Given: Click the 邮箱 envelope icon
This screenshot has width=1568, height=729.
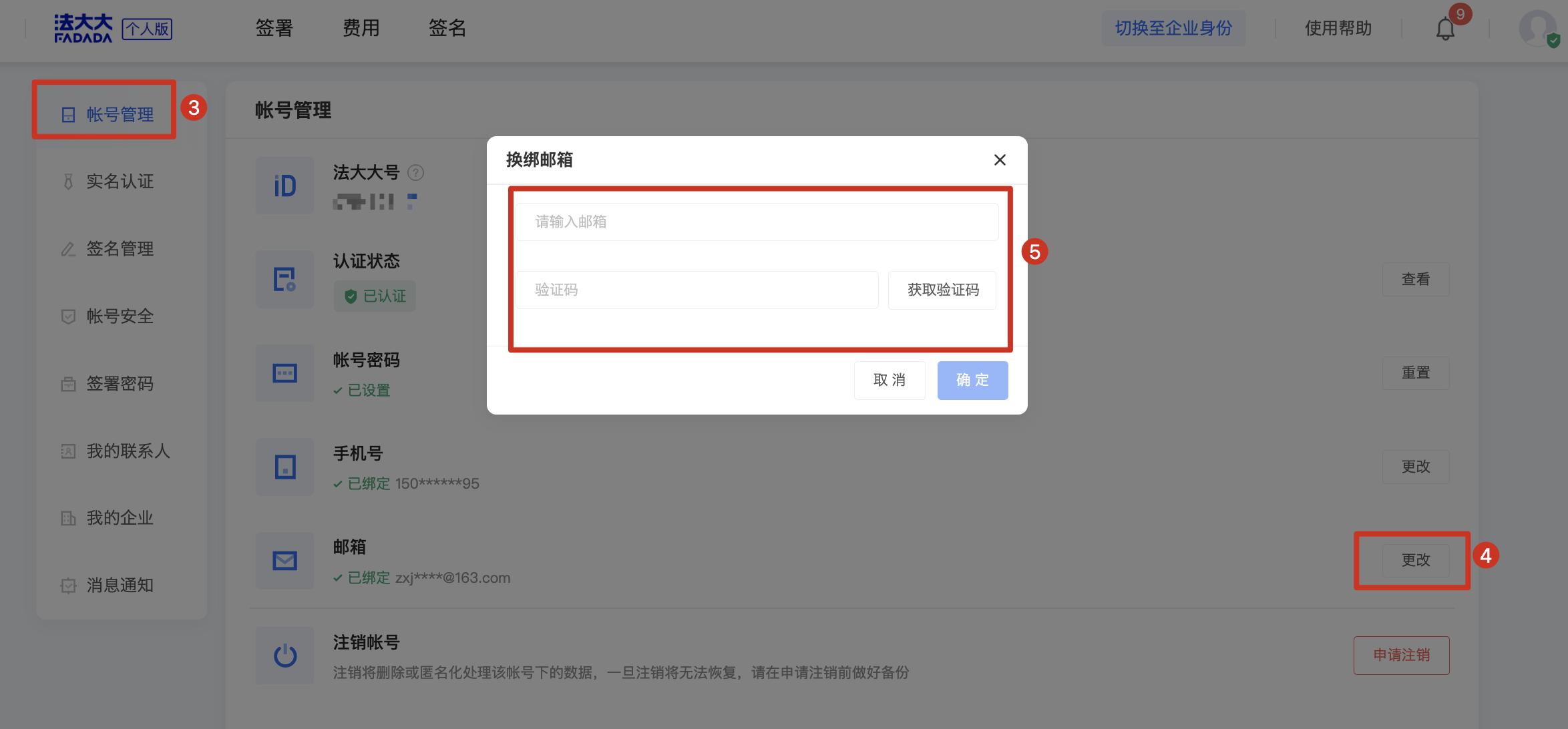Looking at the screenshot, I should coord(284,561).
